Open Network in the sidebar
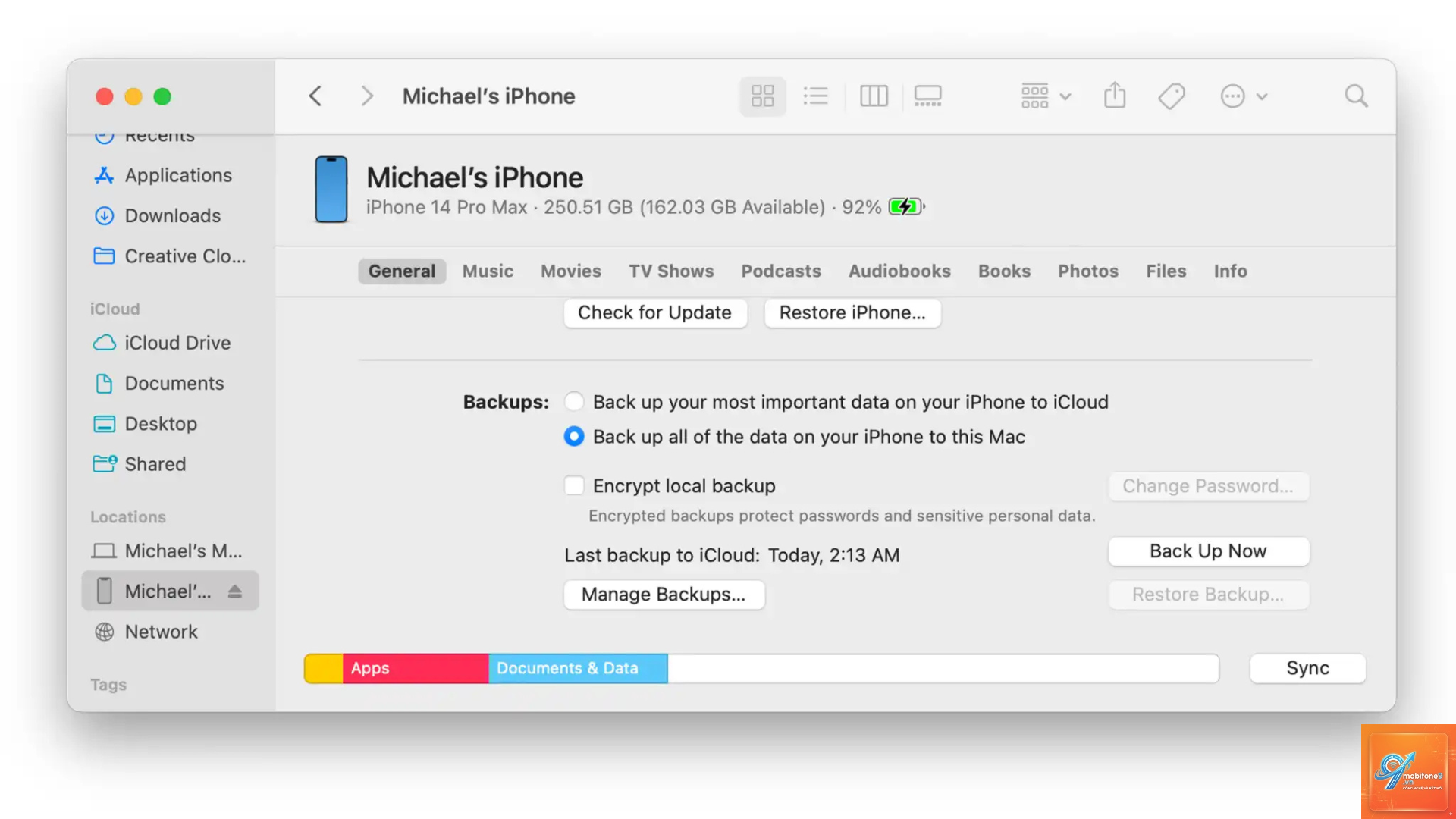 coord(170,632)
